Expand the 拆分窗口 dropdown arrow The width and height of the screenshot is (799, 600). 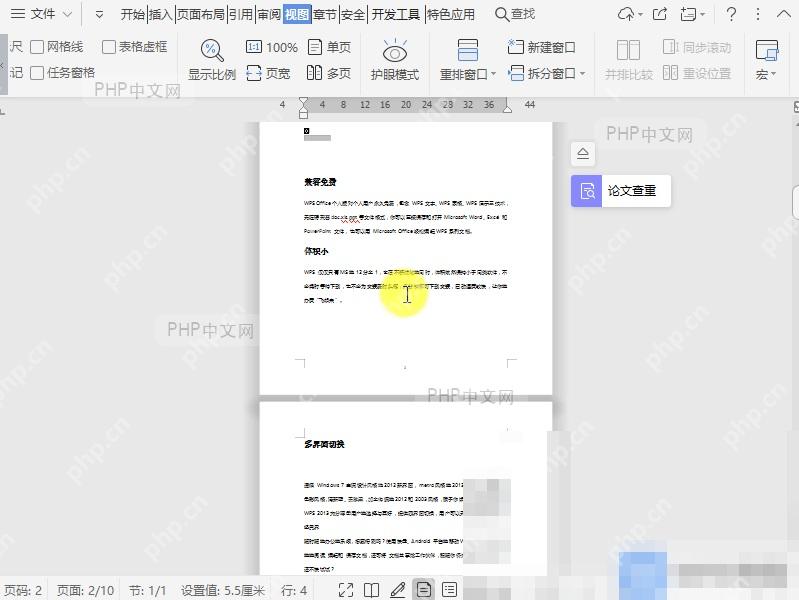coord(582,74)
